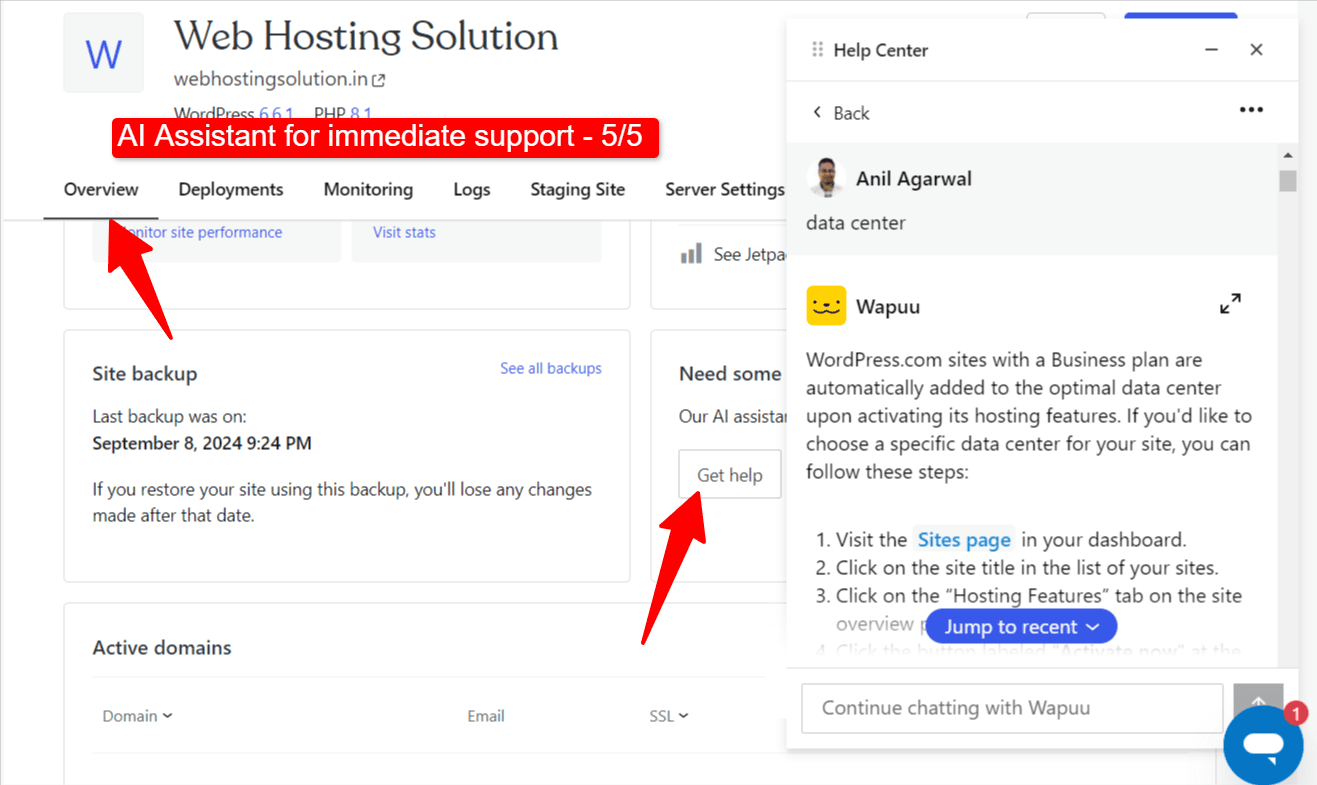Minimize the Help Center panel

1211,50
